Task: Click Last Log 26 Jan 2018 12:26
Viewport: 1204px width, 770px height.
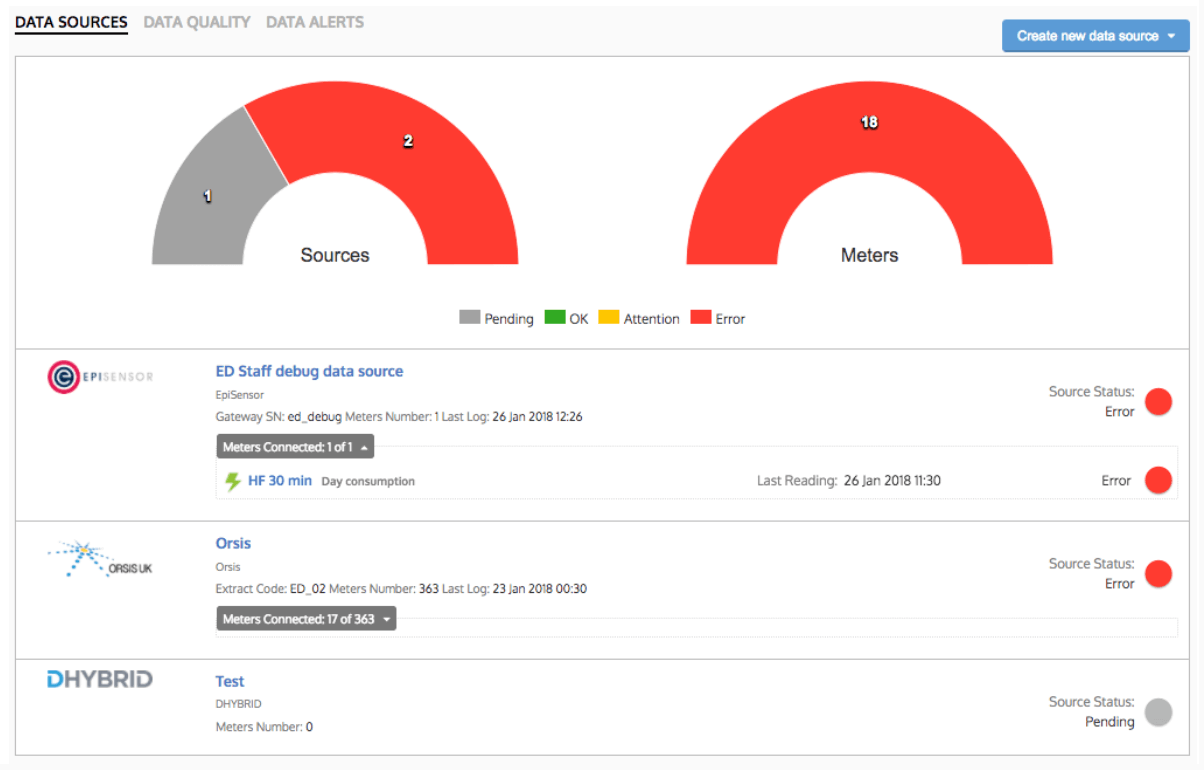Action: [x=511, y=417]
